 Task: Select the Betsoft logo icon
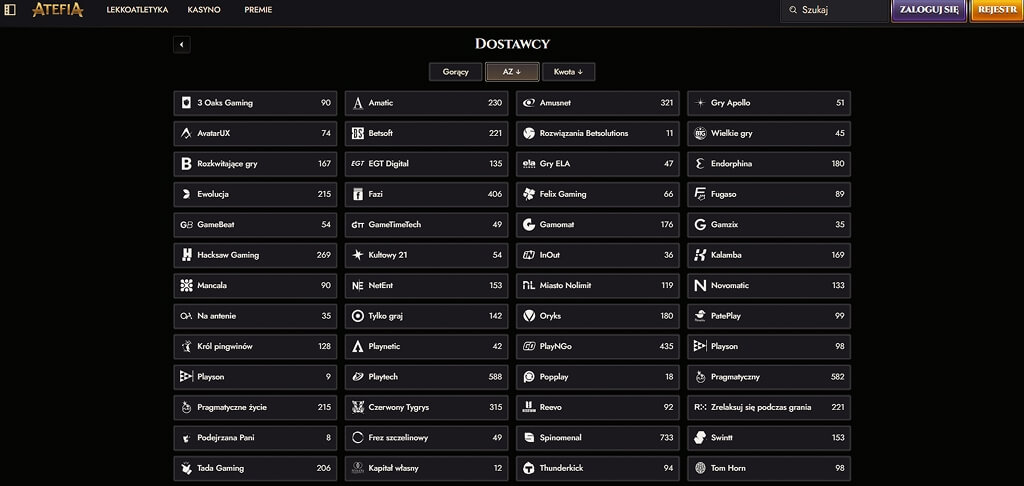tap(357, 133)
